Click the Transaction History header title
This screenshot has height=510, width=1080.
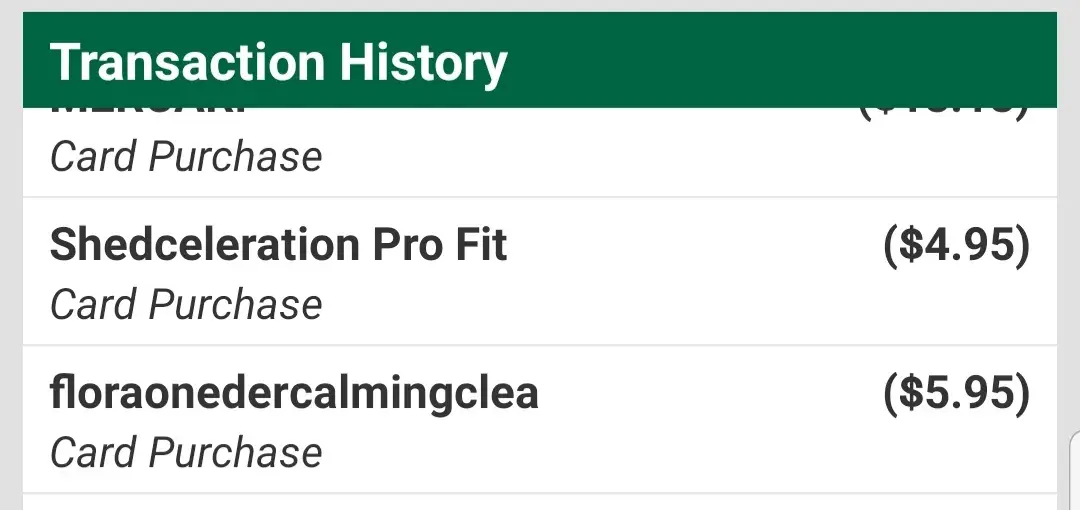tap(278, 62)
